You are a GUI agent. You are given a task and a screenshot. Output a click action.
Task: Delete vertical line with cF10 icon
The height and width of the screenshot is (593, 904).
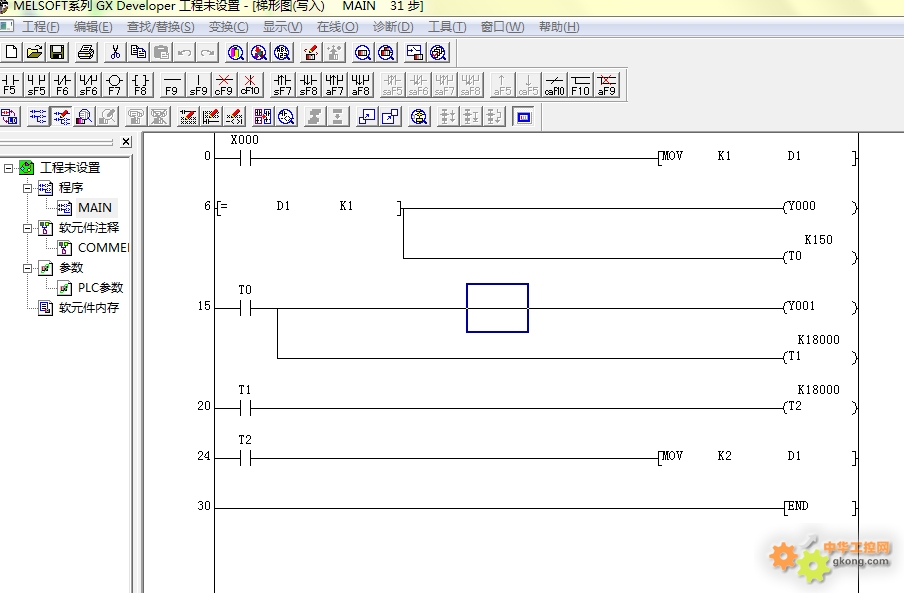coord(250,85)
